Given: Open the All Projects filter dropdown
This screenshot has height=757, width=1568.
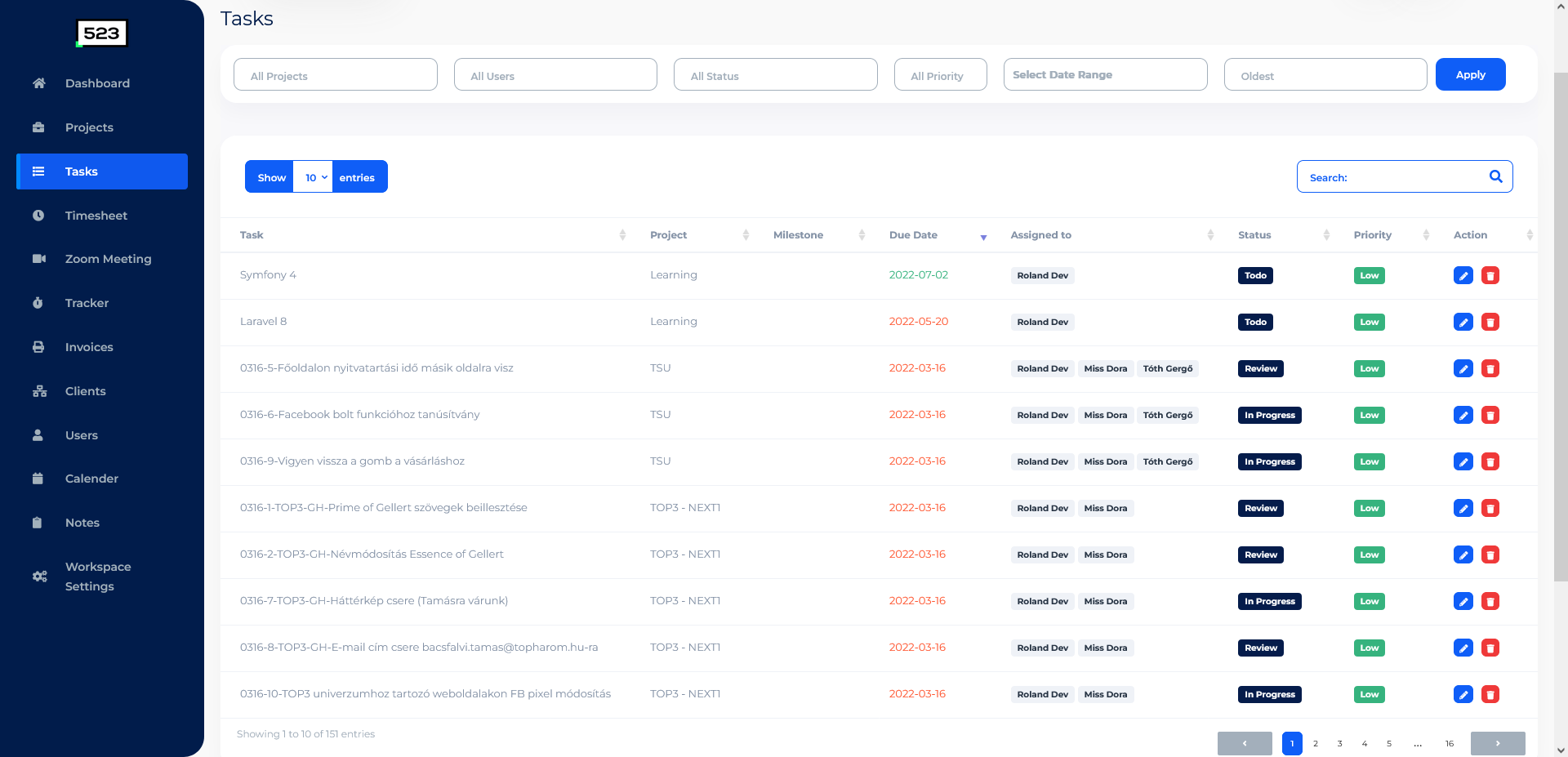Looking at the screenshot, I should 335,75.
